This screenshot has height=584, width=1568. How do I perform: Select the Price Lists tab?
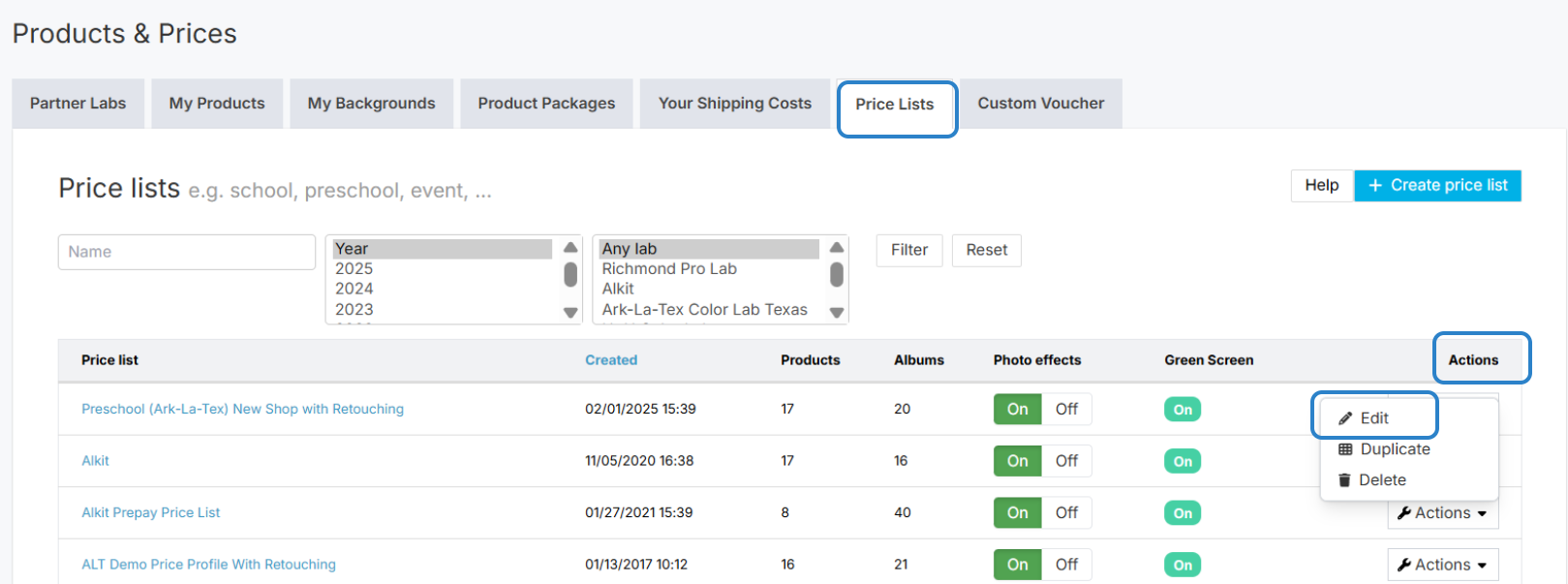click(x=895, y=105)
